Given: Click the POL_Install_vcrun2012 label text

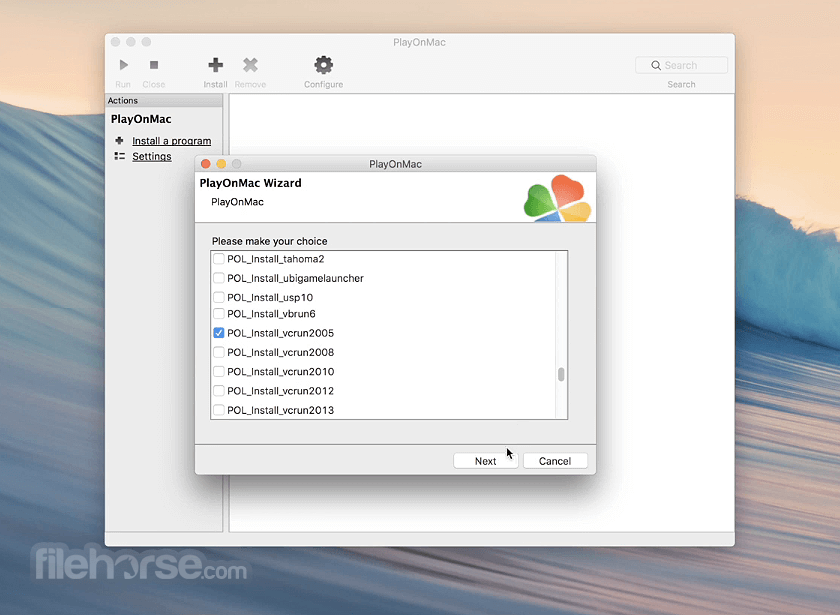Looking at the screenshot, I should click(x=280, y=391).
